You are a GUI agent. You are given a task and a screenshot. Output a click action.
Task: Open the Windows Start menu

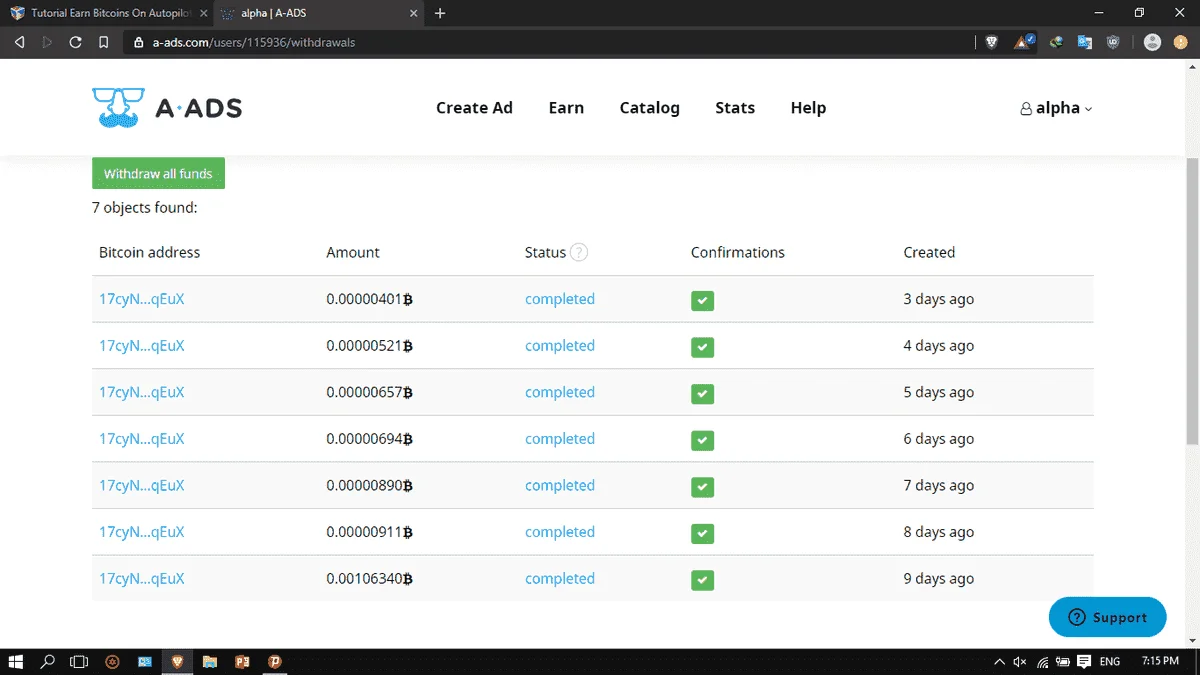pyautogui.click(x=16, y=661)
